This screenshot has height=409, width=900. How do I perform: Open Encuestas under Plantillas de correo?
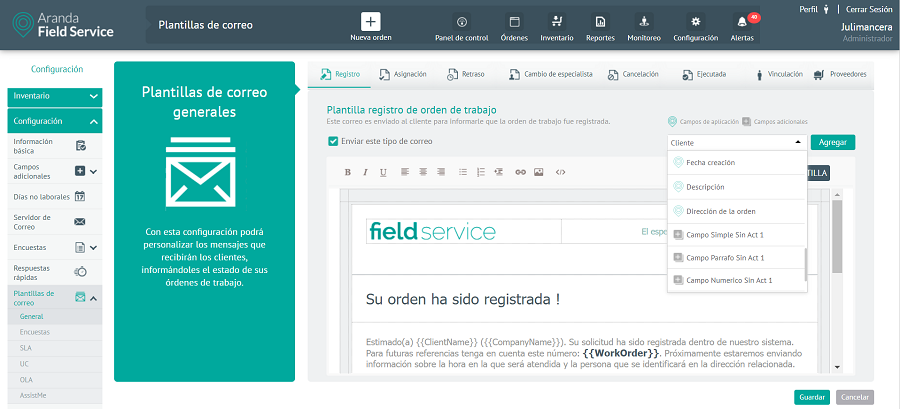coord(55,332)
